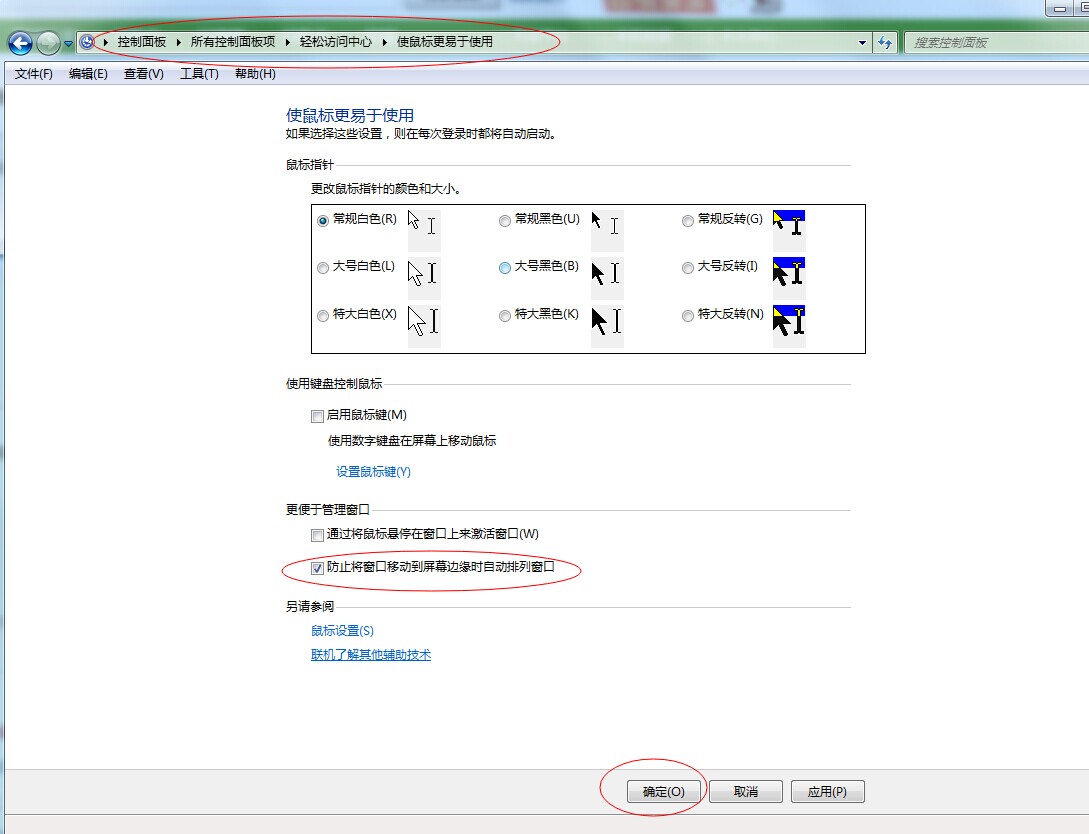Image resolution: width=1089 pixels, height=834 pixels.
Task: Click the 确定(O) button
Action: [664, 792]
